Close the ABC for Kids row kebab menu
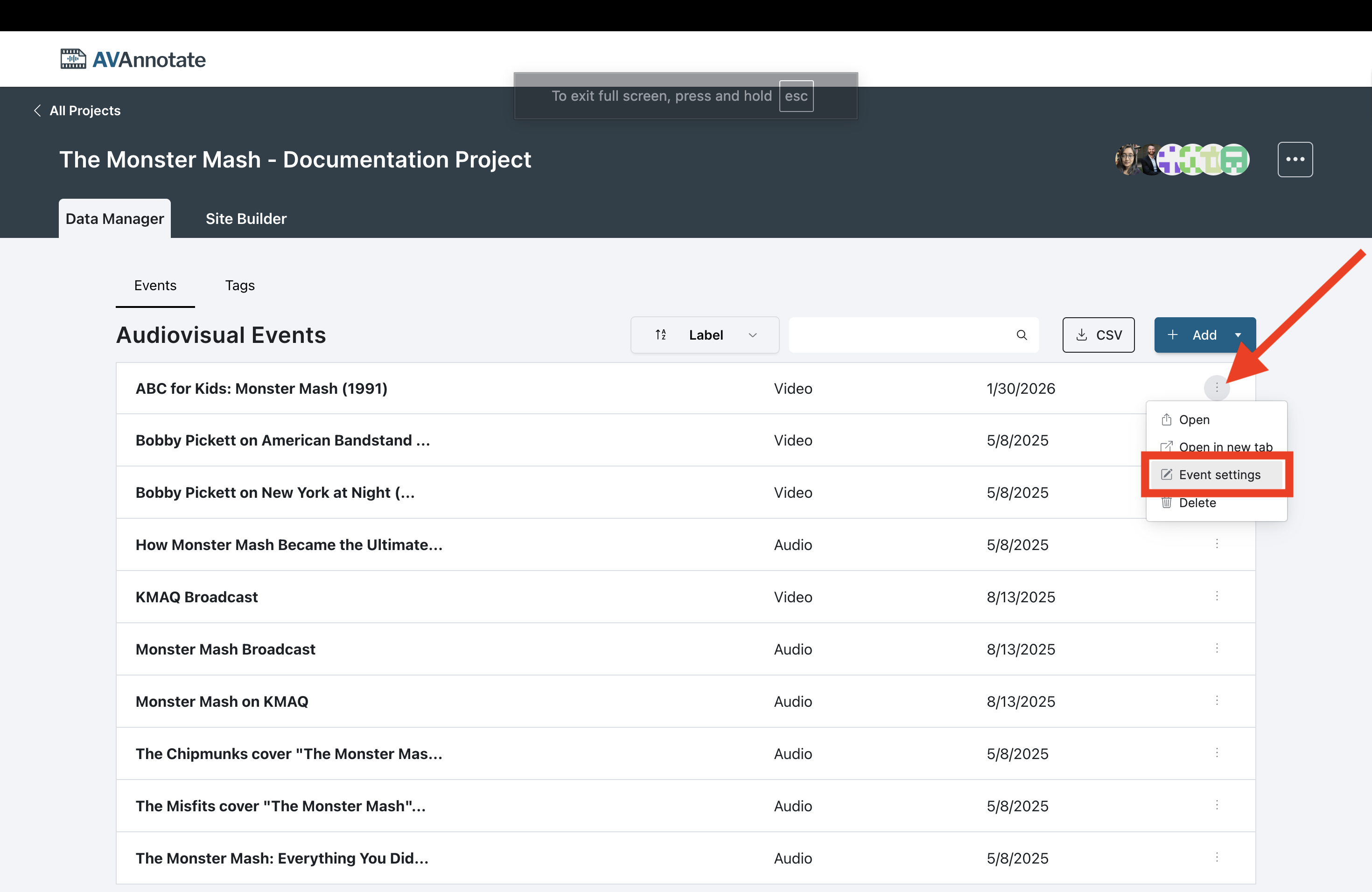This screenshot has height=892, width=1372. 1216,388
